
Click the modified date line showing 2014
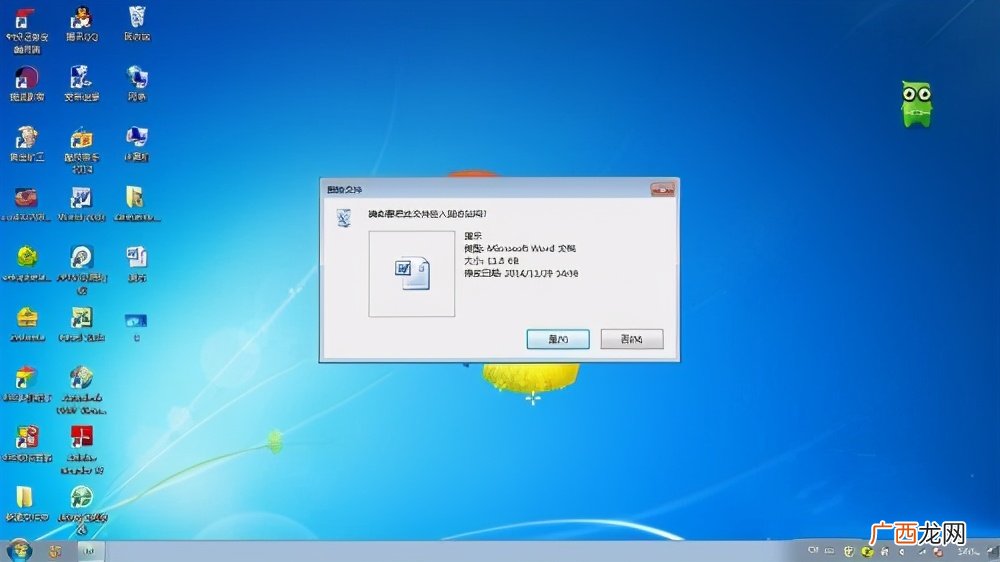(x=521, y=274)
